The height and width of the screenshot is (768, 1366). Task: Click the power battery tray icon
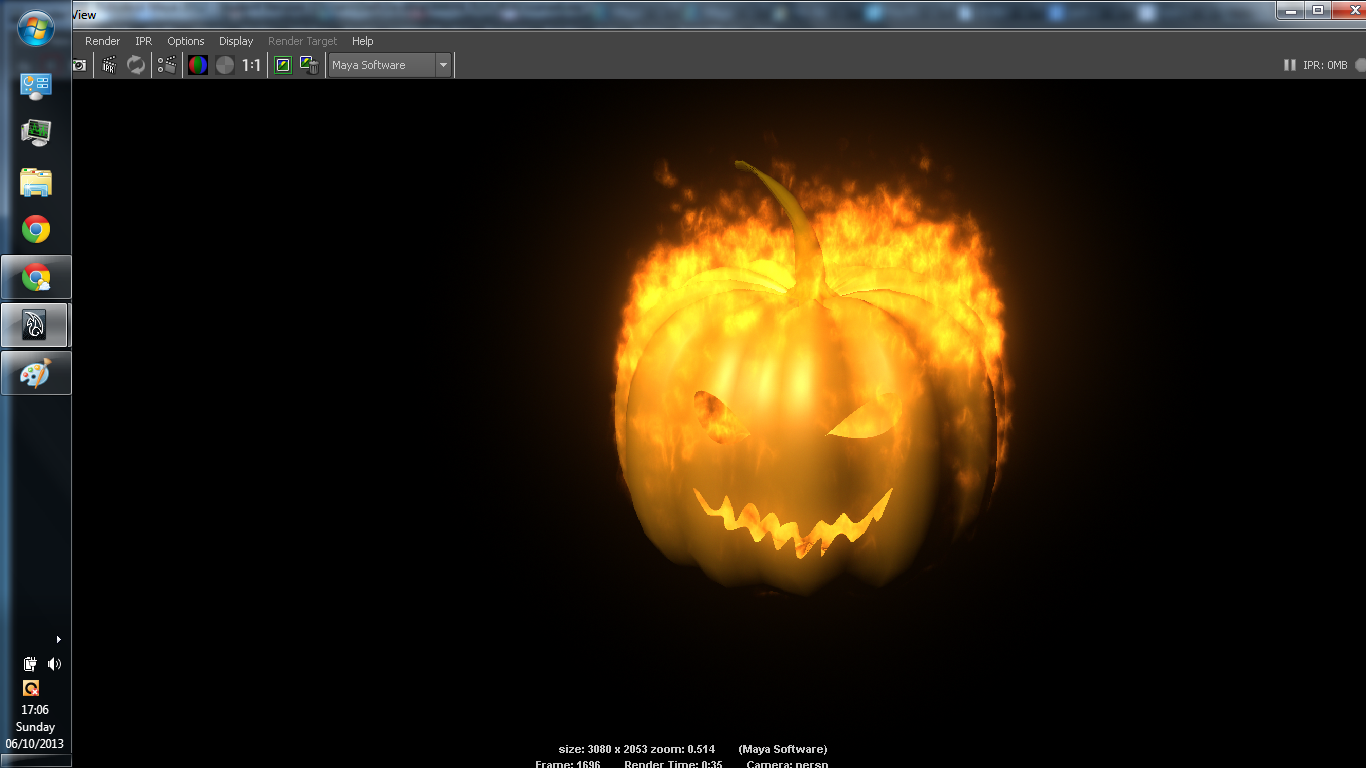pos(30,664)
